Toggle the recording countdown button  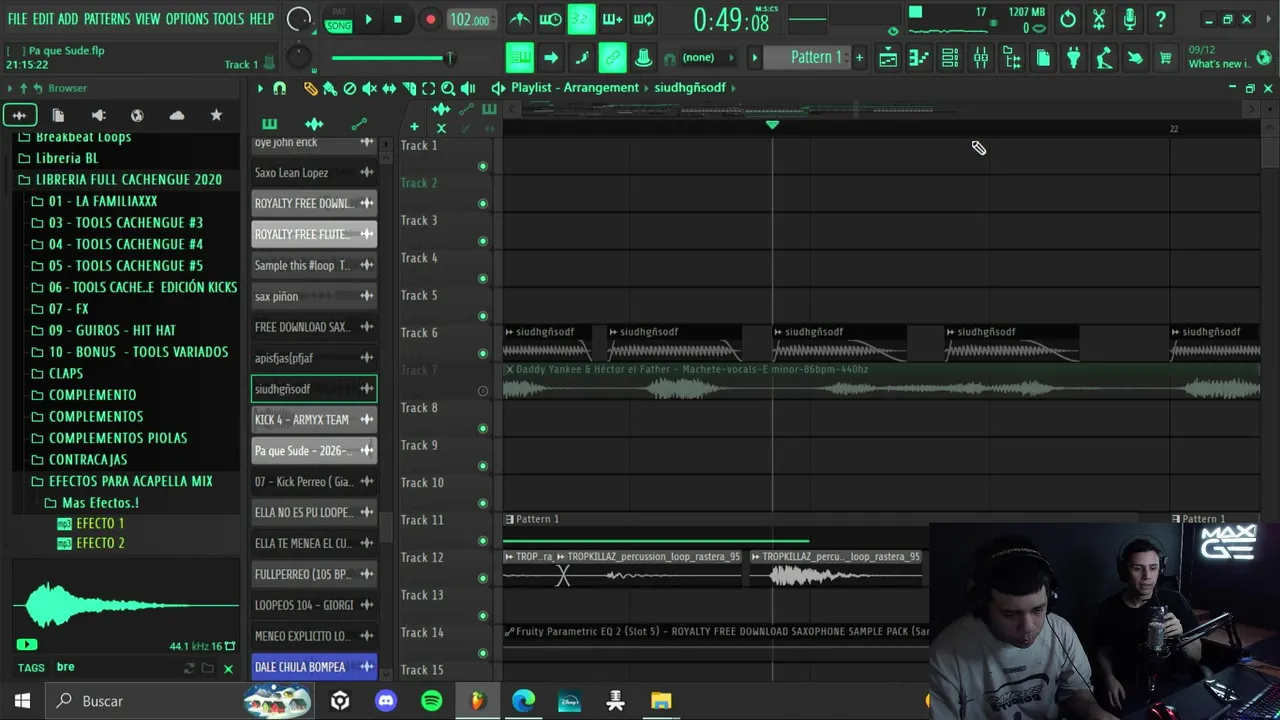[x=581, y=19]
